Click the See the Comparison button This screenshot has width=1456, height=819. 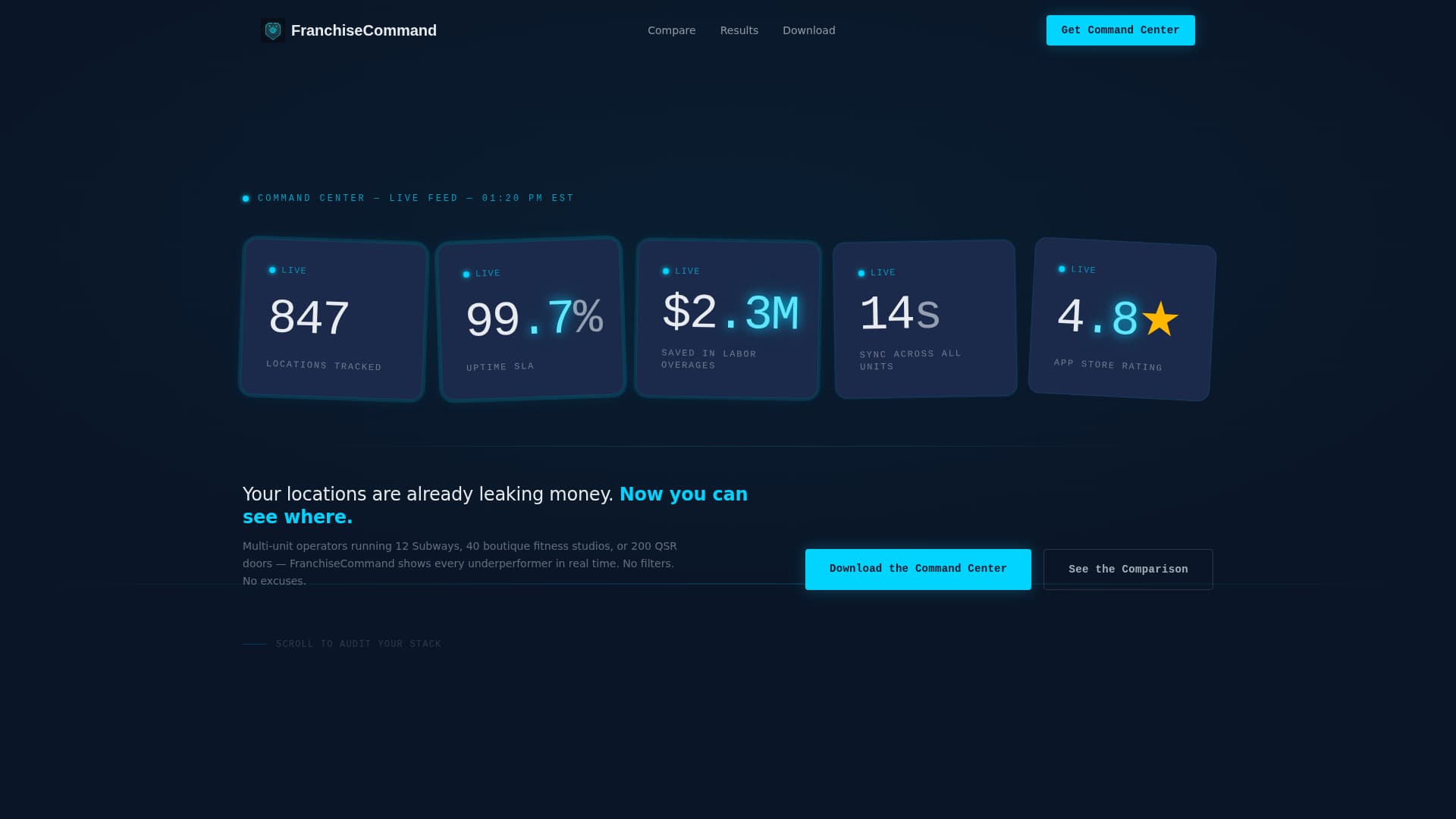point(1128,570)
